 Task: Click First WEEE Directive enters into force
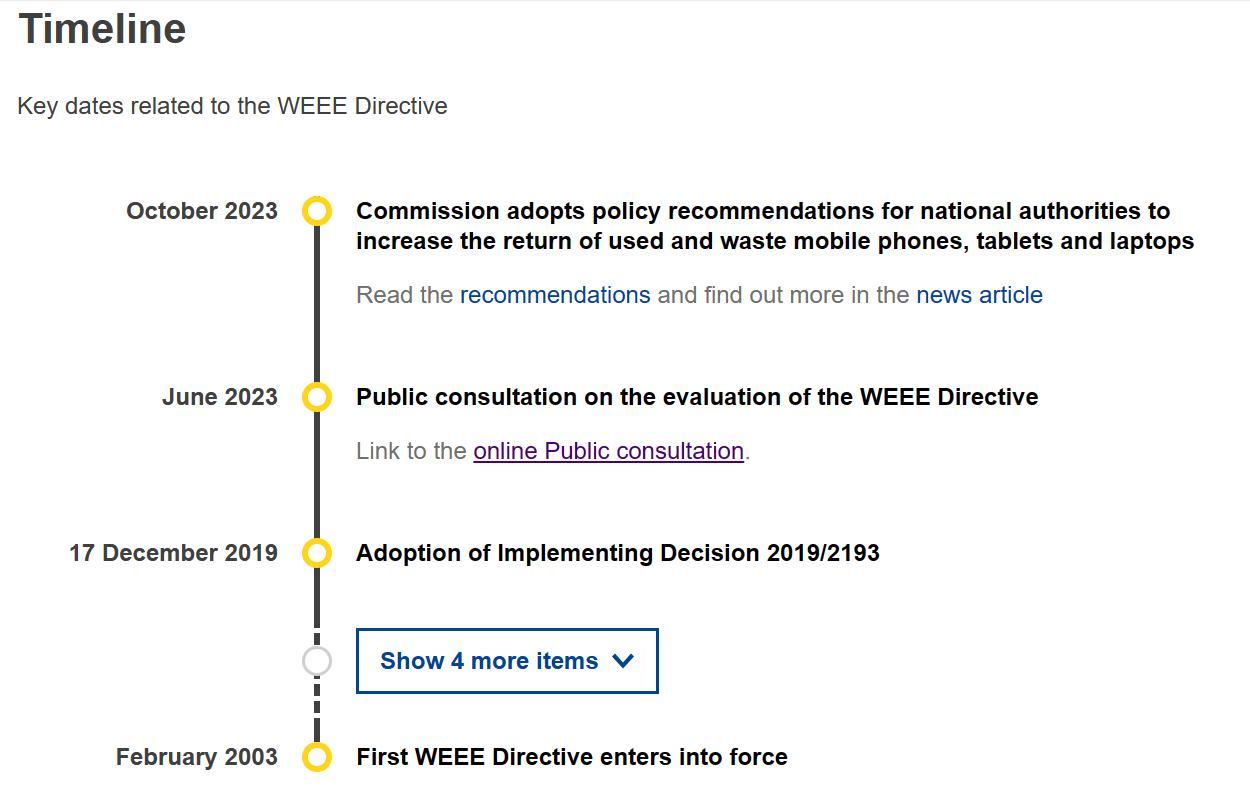[x=572, y=757]
